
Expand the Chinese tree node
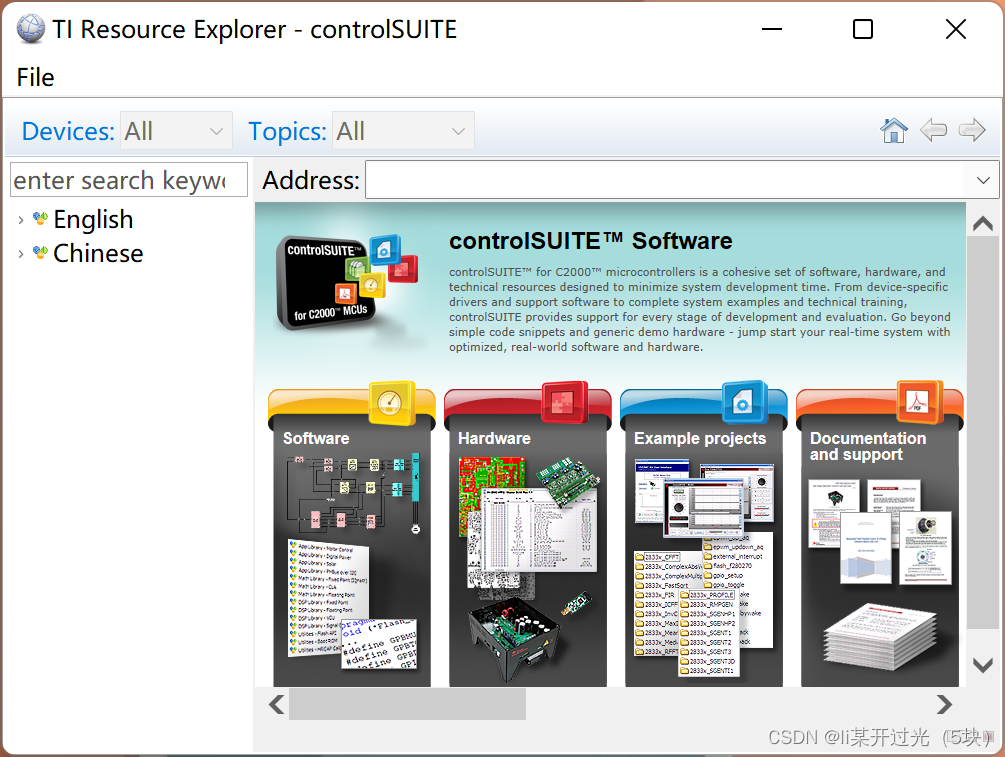click(21, 254)
